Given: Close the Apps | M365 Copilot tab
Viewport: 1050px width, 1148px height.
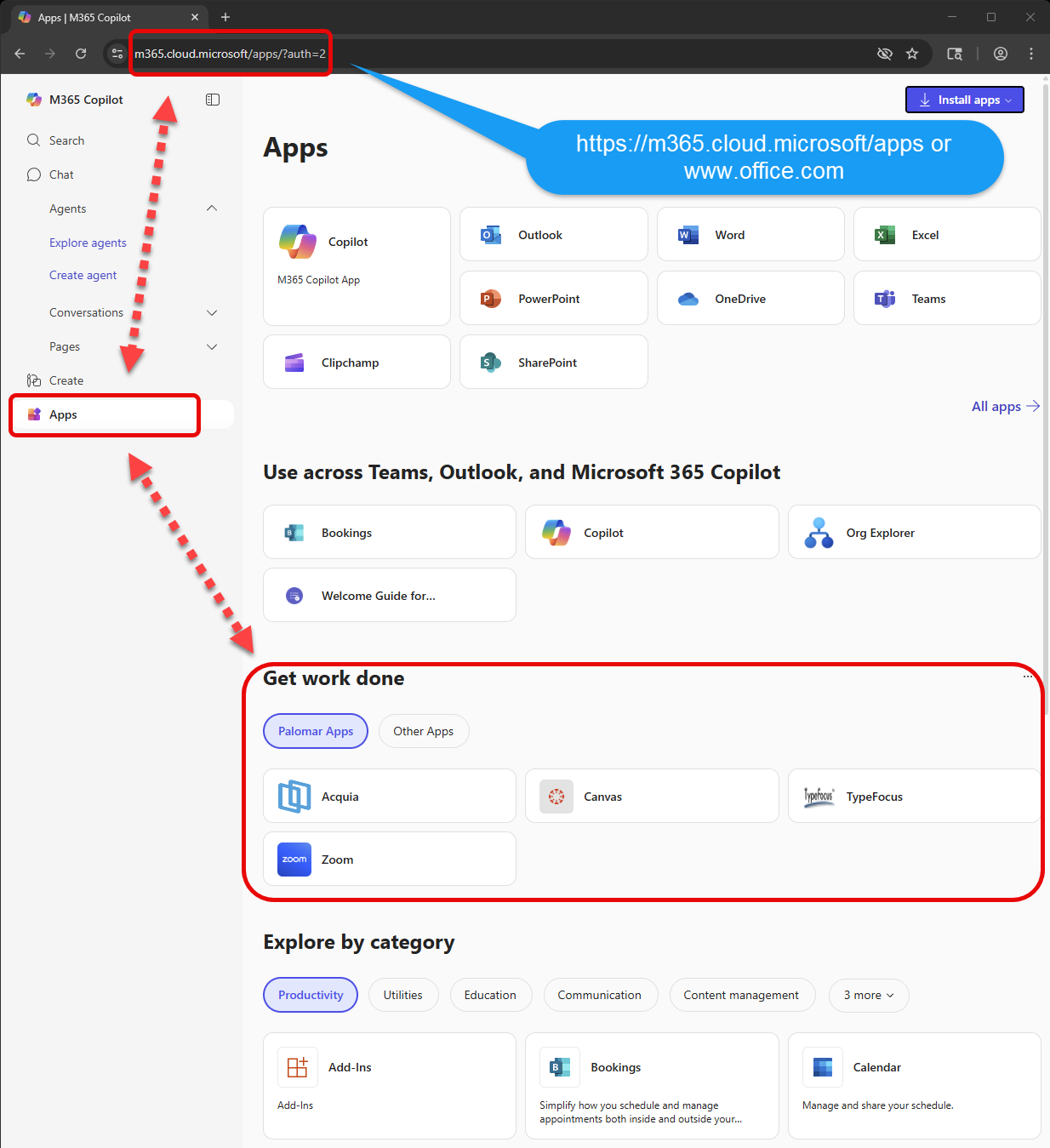Looking at the screenshot, I should (195, 17).
